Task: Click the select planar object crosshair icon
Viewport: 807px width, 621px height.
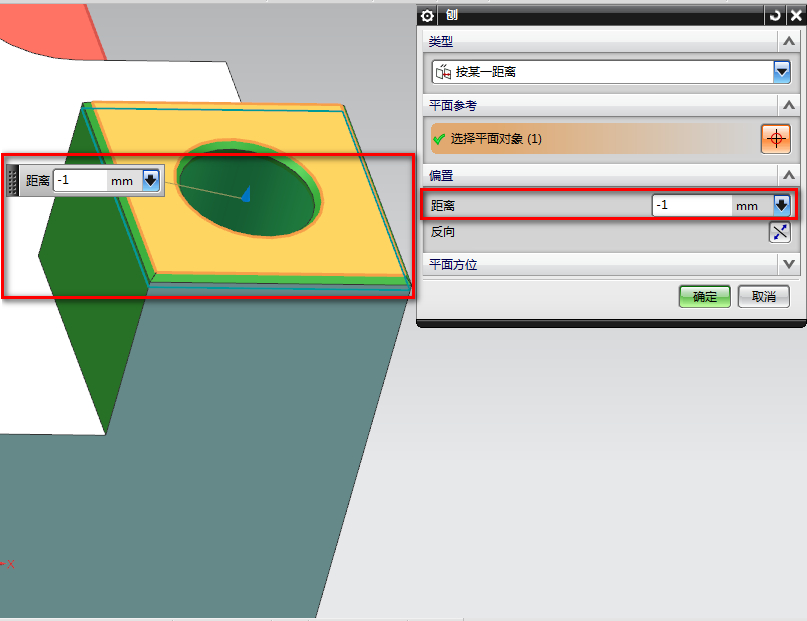Action: [775, 138]
